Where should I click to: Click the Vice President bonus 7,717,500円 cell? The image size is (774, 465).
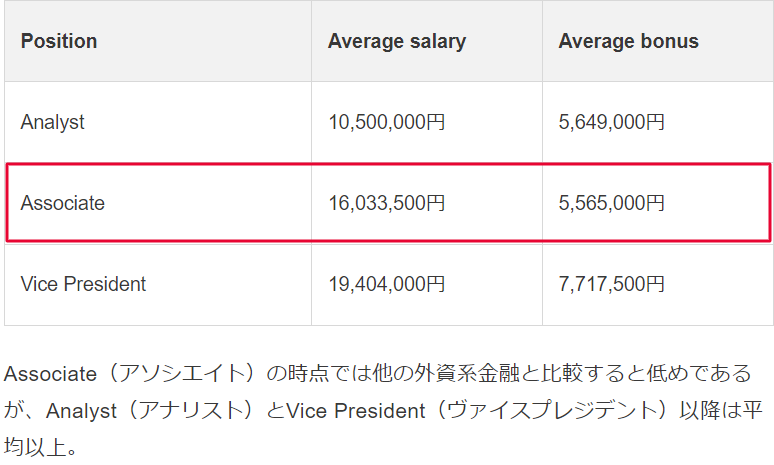[658, 284]
